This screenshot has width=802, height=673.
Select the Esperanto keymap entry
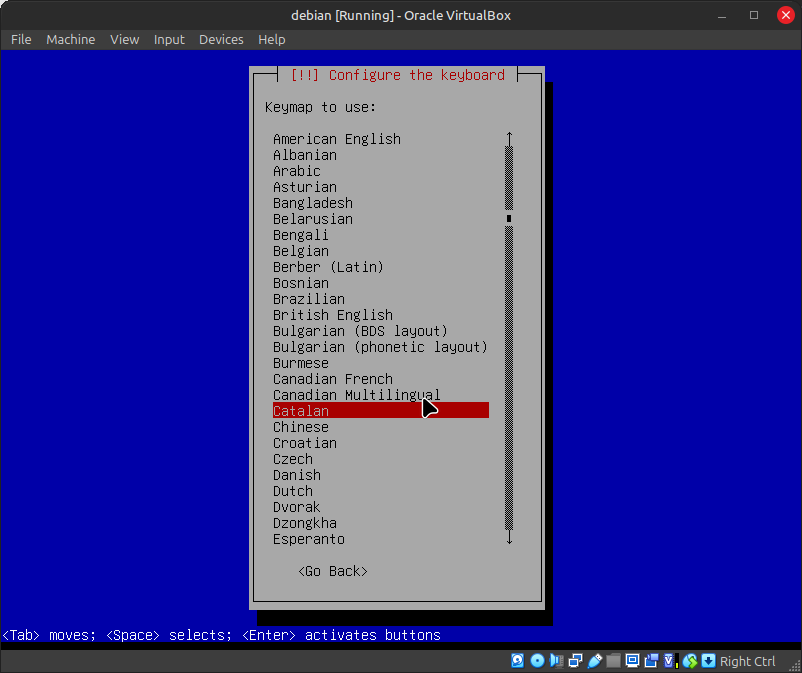coord(309,539)
